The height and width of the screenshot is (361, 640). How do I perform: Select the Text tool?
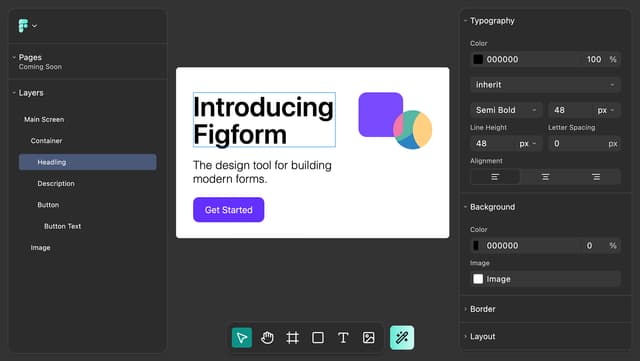(x=343, y=338)
